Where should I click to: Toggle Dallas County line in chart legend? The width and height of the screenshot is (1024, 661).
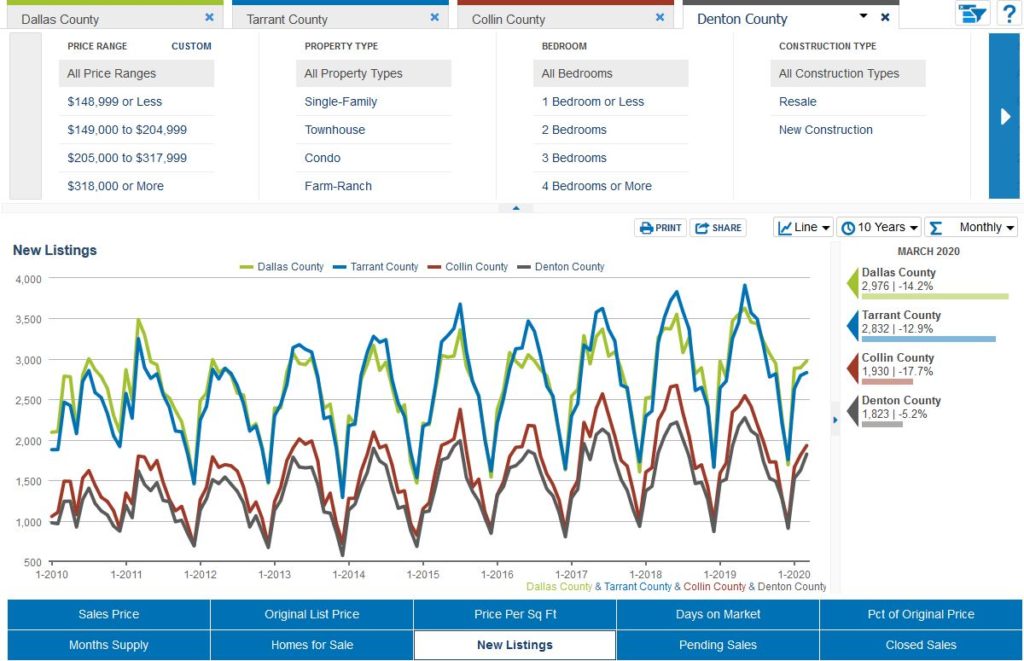[x=281, y=267]
